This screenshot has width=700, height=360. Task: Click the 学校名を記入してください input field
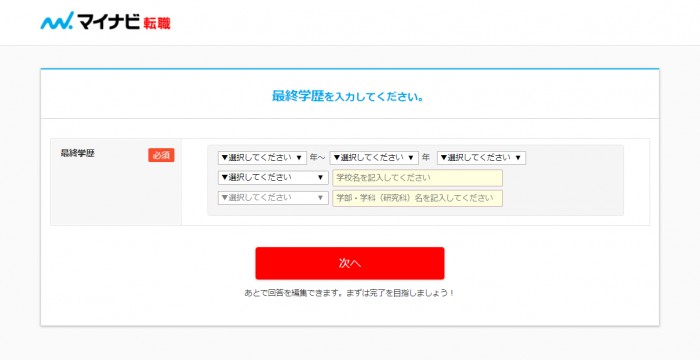pyautogui.click(x=417, y=178)
